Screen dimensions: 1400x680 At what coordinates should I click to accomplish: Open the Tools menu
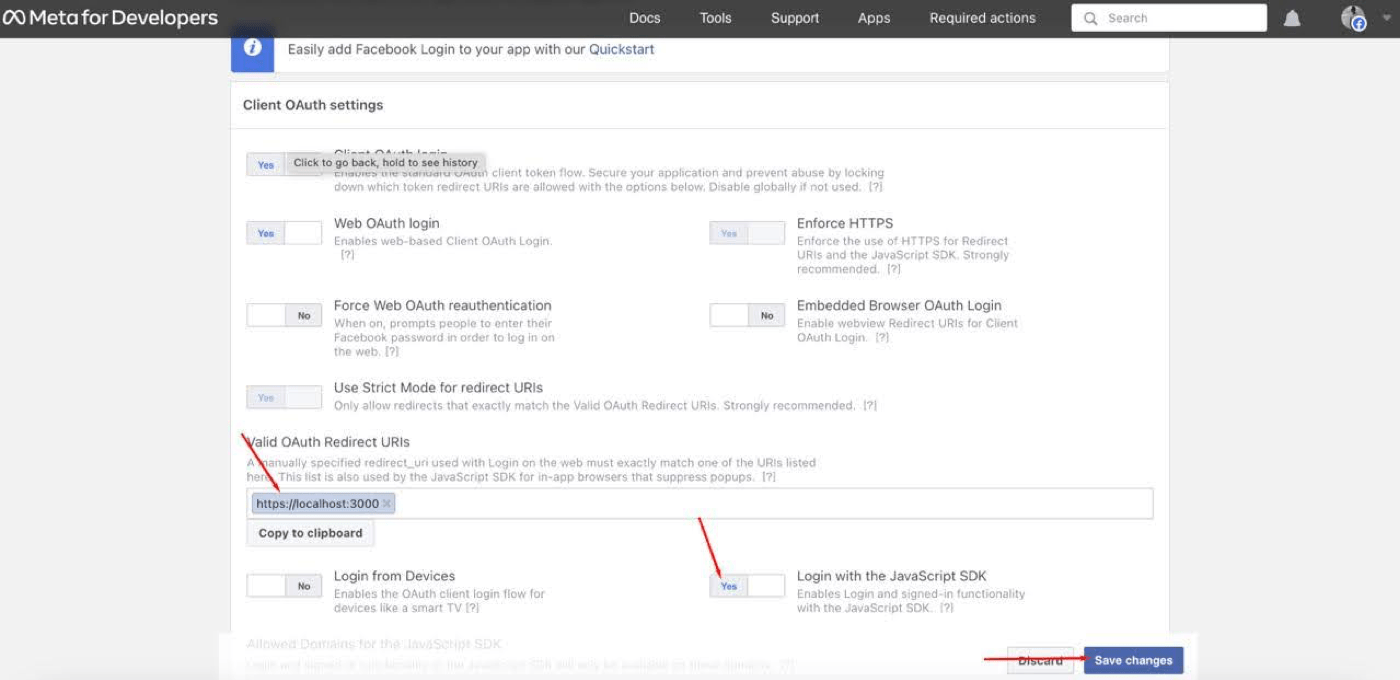(x=716, y=18)
